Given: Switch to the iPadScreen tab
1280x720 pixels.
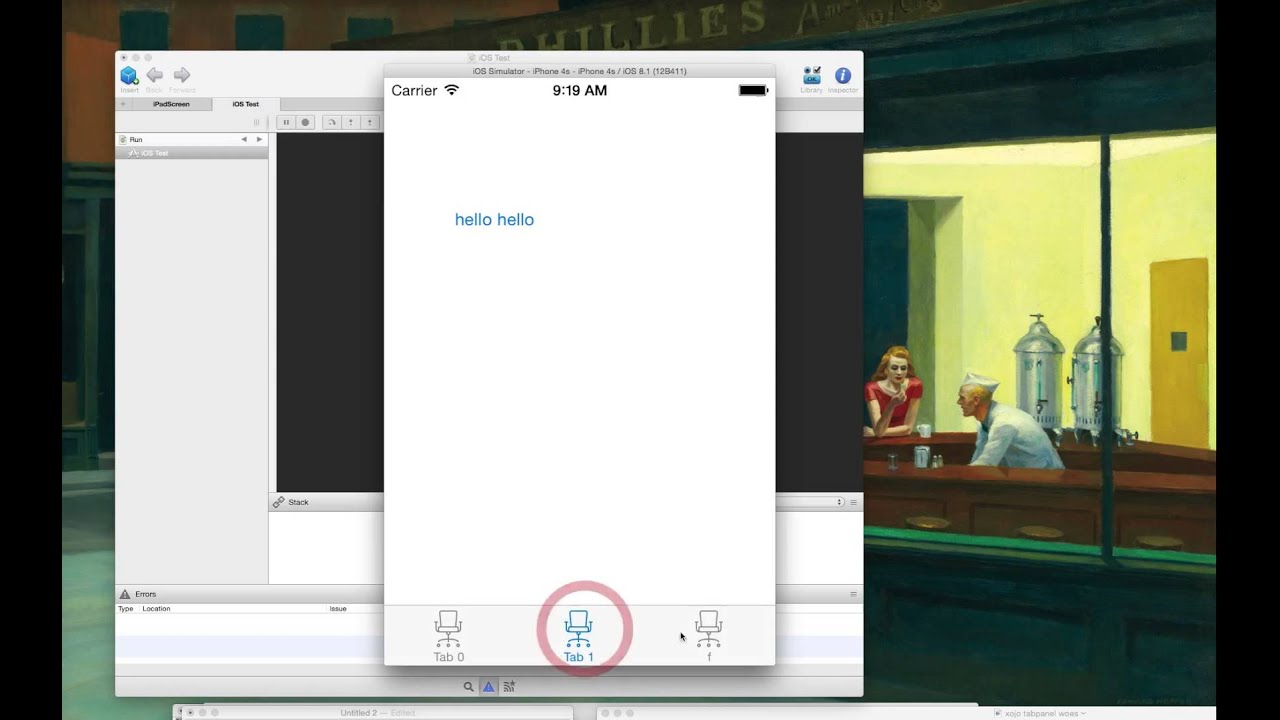Looking at the screenshot, I should (171, 104).
